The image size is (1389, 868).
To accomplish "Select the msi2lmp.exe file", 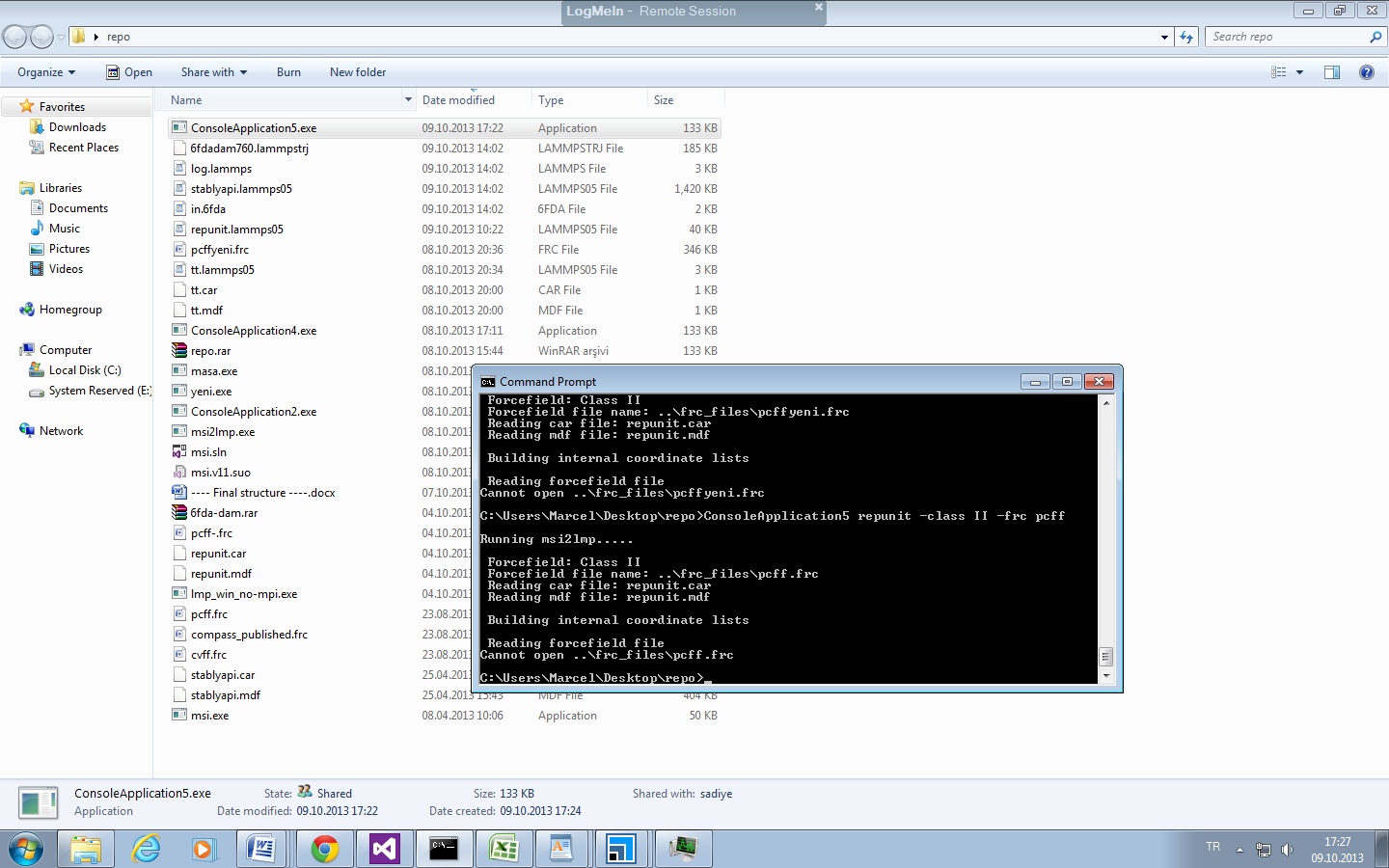I will pyautogui.click(x=223, y=432).
